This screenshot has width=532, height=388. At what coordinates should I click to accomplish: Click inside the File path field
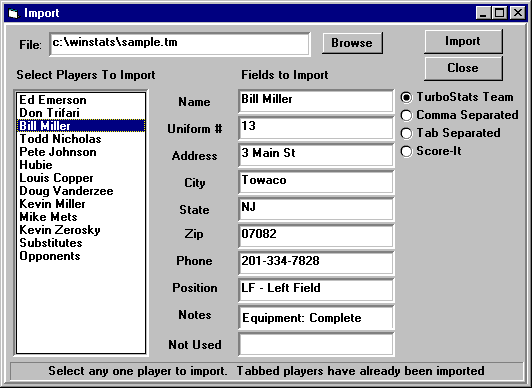(179, 44)
